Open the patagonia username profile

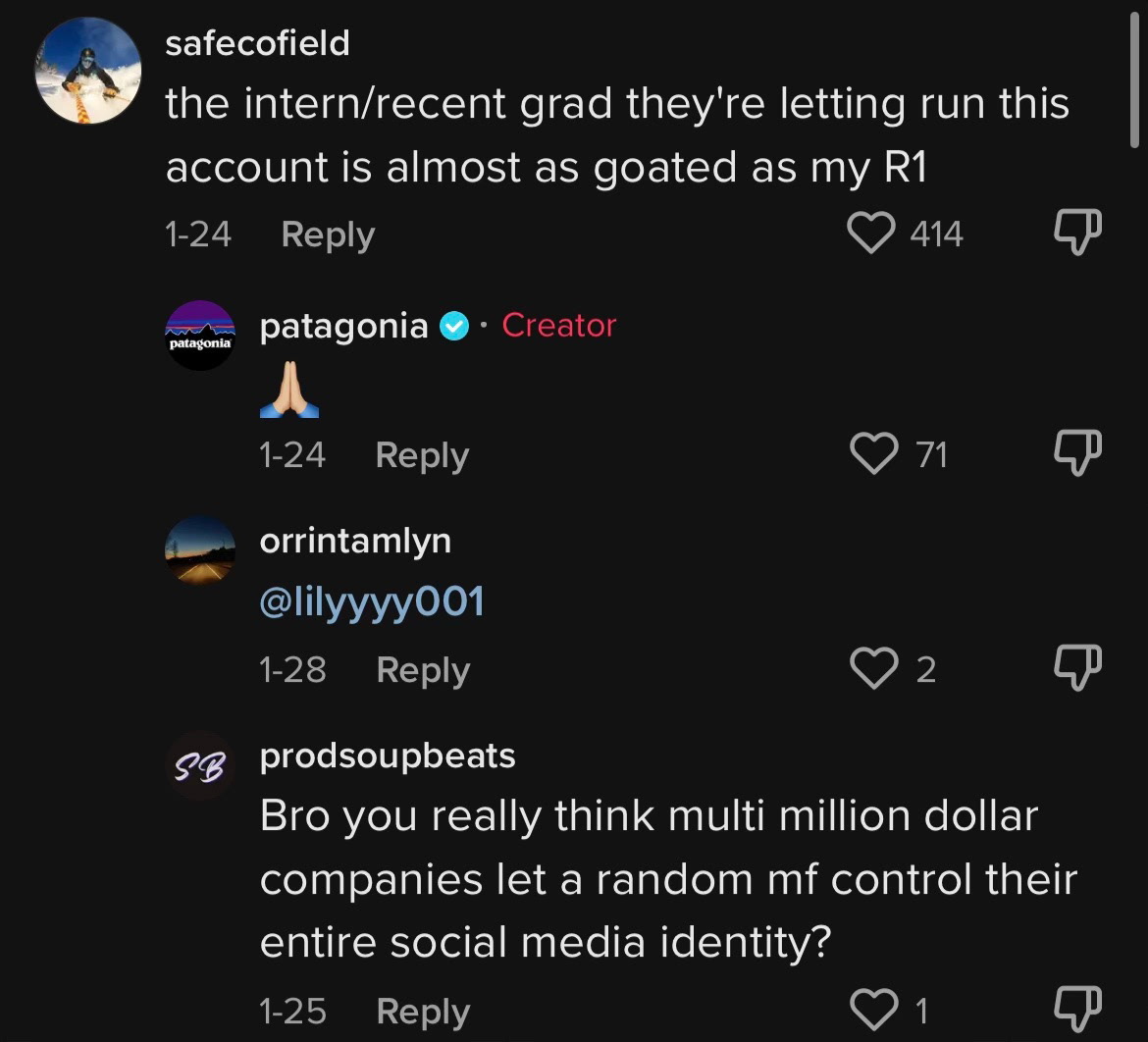click(343, 326)
